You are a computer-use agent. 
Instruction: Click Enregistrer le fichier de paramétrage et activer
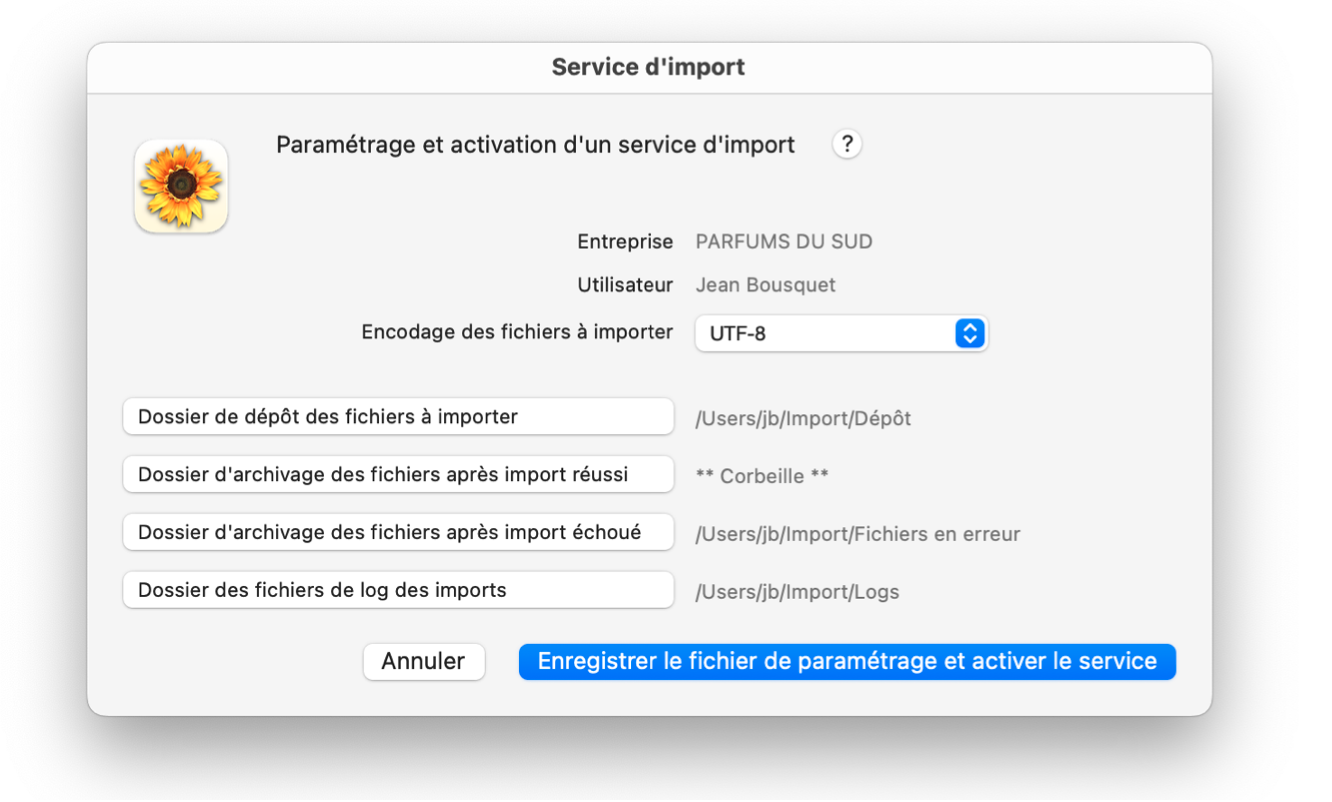847,661
